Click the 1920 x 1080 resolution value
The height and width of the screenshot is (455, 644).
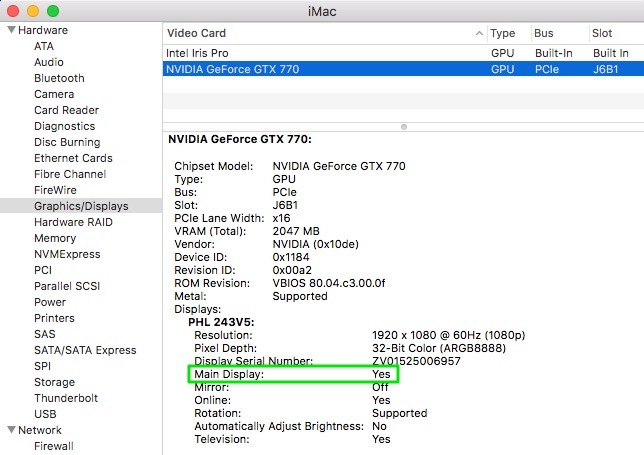tap(448, 335)
